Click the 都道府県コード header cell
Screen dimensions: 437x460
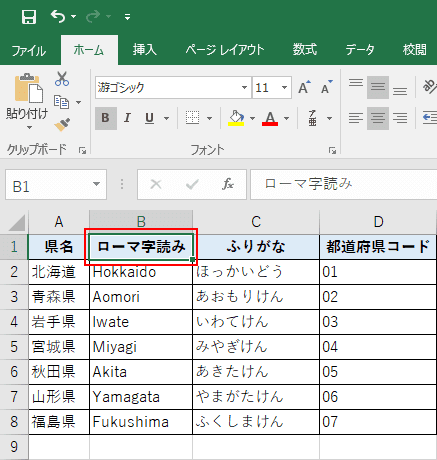pos(378,247)
